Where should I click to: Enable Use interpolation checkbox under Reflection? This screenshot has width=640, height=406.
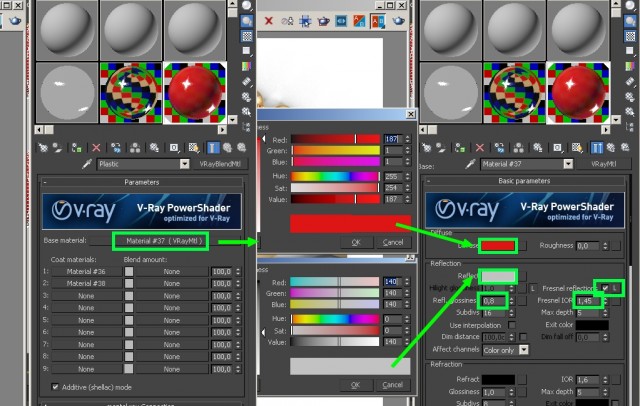click(x=511, y=325)
